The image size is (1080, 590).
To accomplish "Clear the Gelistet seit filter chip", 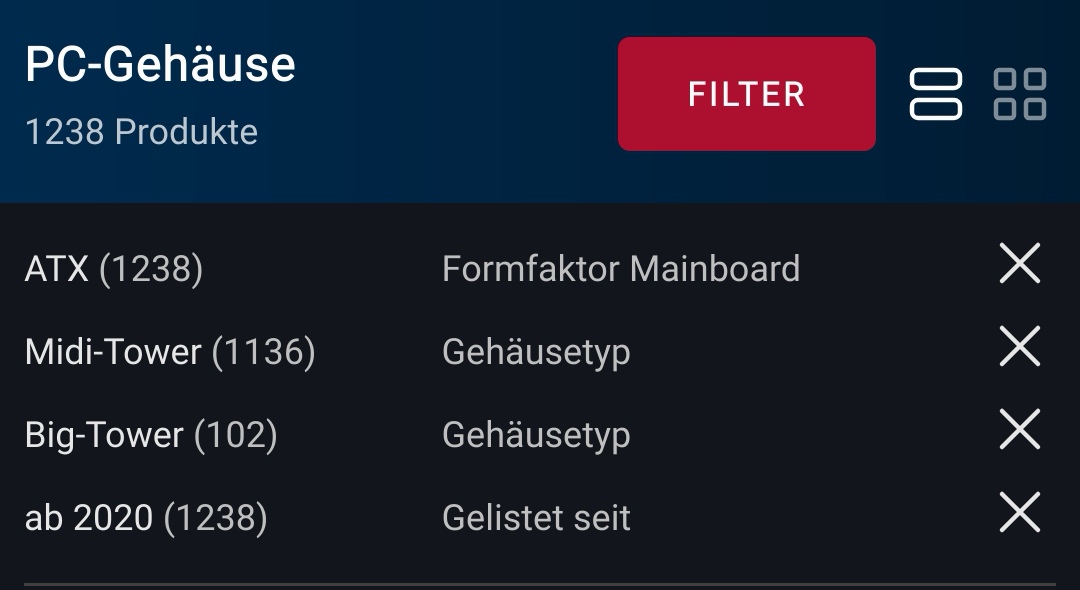I will (1020, 517).
